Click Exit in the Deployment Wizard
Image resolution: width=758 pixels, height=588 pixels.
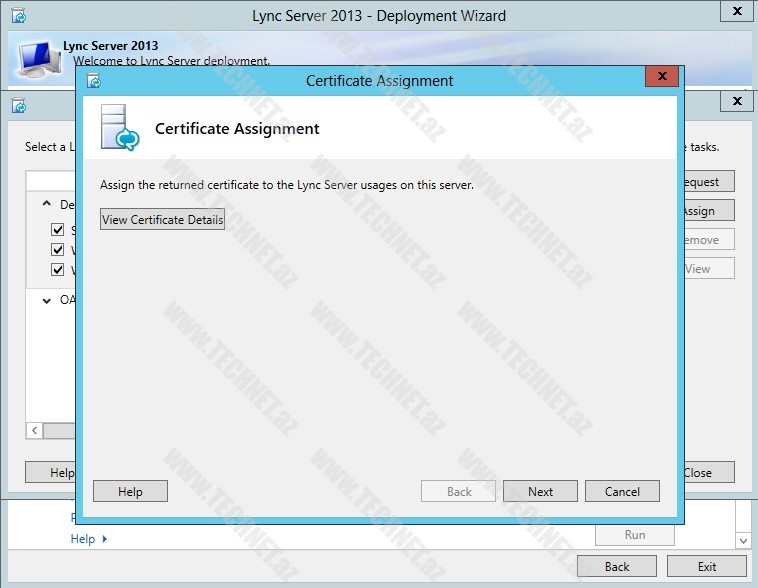click(707, 566)
